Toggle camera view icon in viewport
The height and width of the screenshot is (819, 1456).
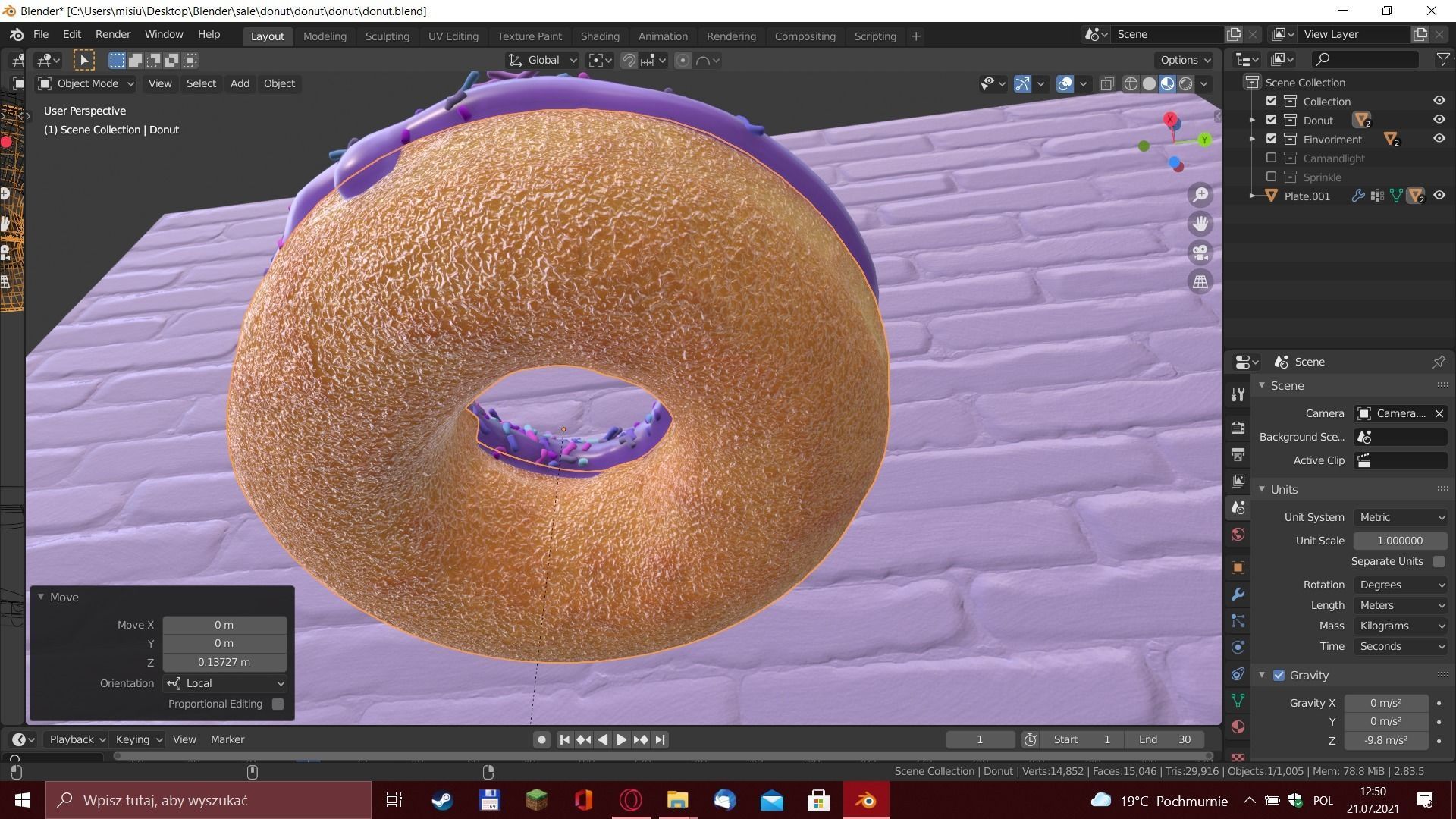click(x=1200, y=253)
